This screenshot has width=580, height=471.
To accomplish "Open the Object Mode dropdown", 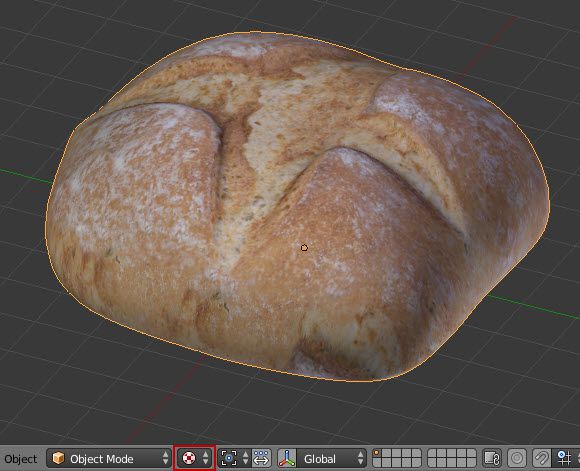I will (109, 458).
